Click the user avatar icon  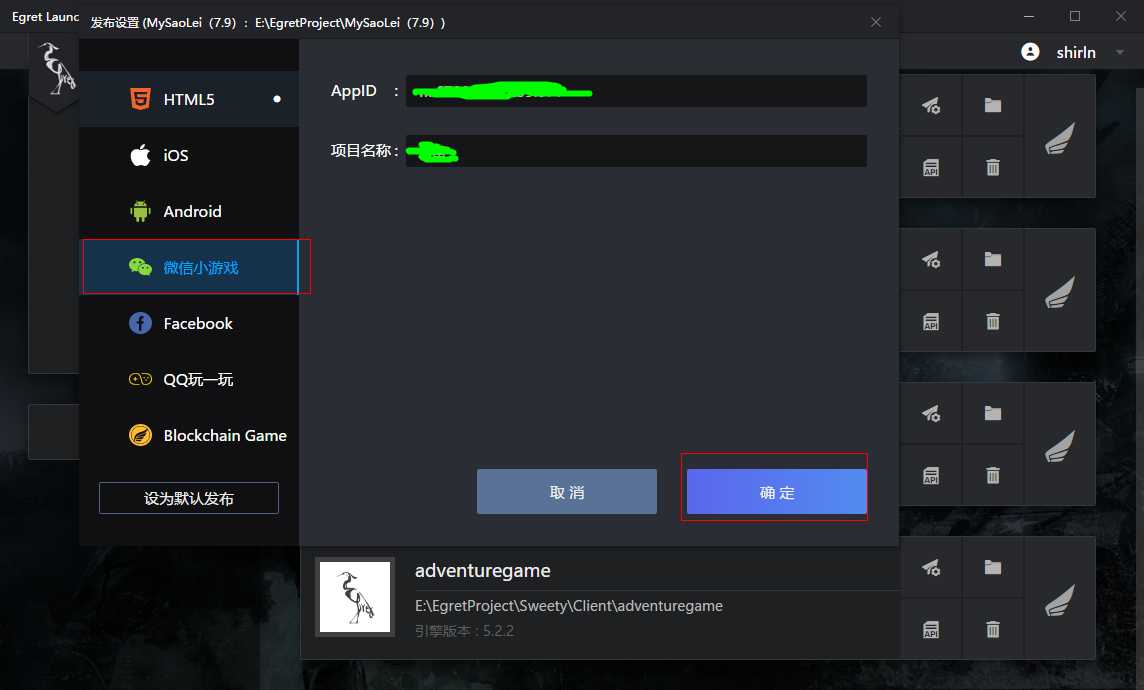point(1030,52)
